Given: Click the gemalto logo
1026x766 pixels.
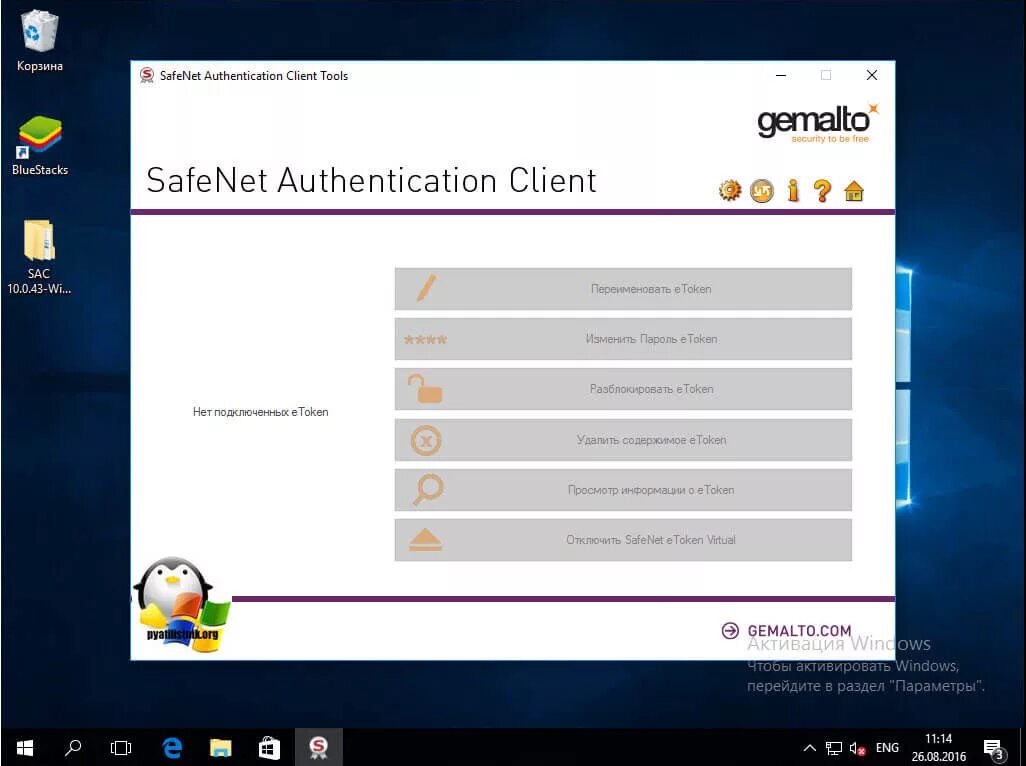Looking at the screenshot, I should (x=817, y=122).
